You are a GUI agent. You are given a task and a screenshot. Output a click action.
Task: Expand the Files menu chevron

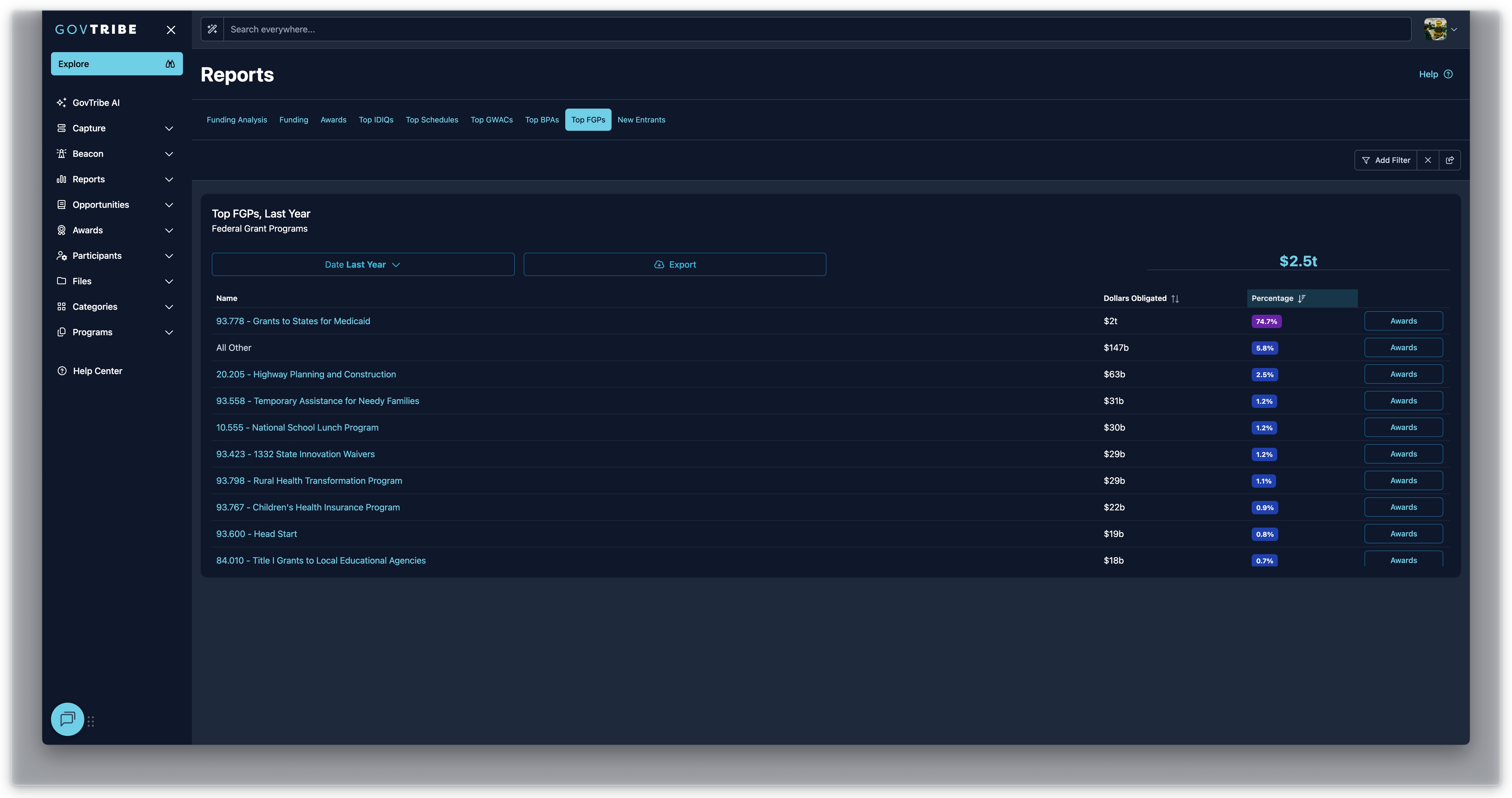[x=169, y=282]
